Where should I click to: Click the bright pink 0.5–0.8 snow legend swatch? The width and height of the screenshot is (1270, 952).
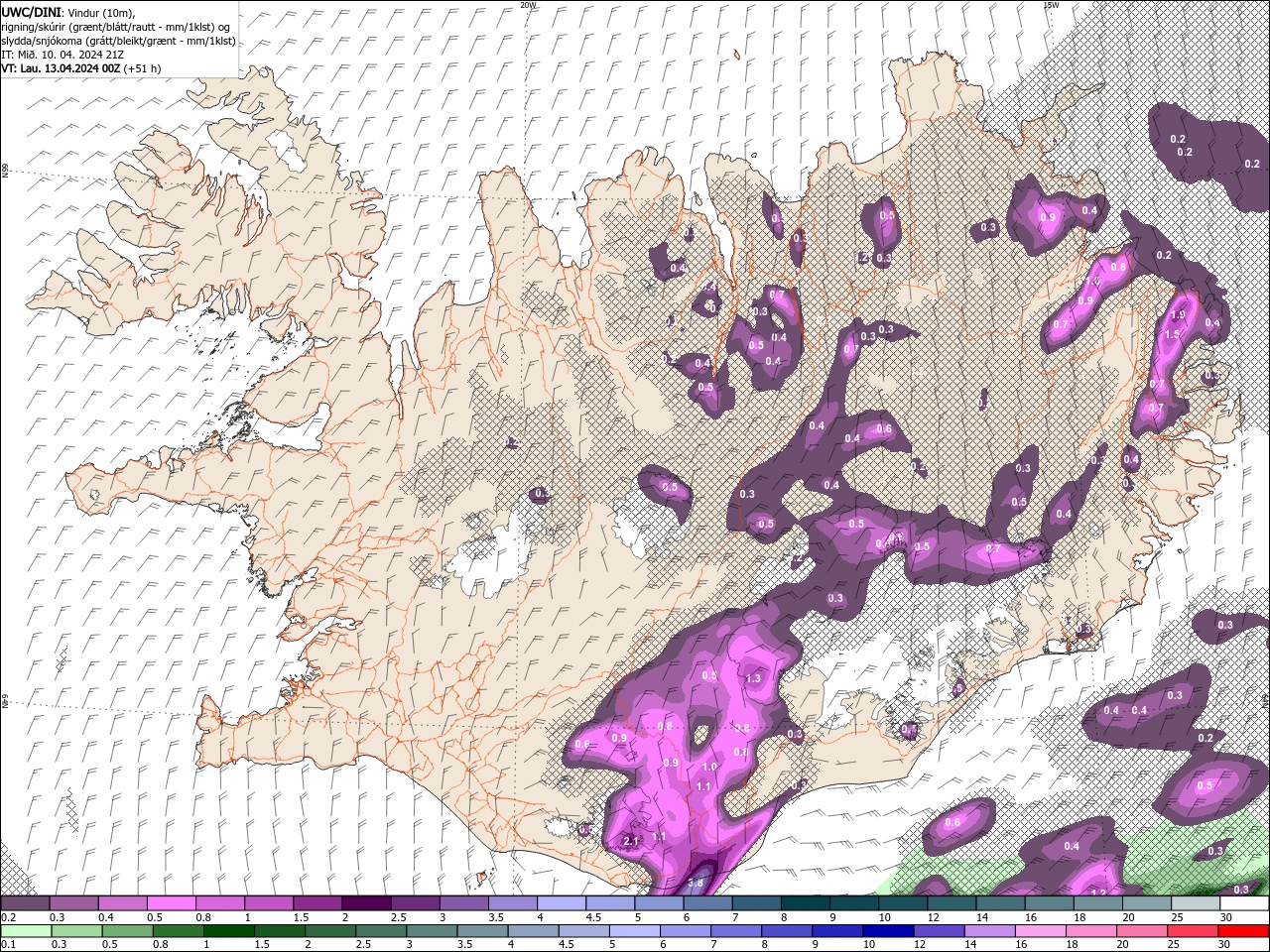click(x=171, y=903)
